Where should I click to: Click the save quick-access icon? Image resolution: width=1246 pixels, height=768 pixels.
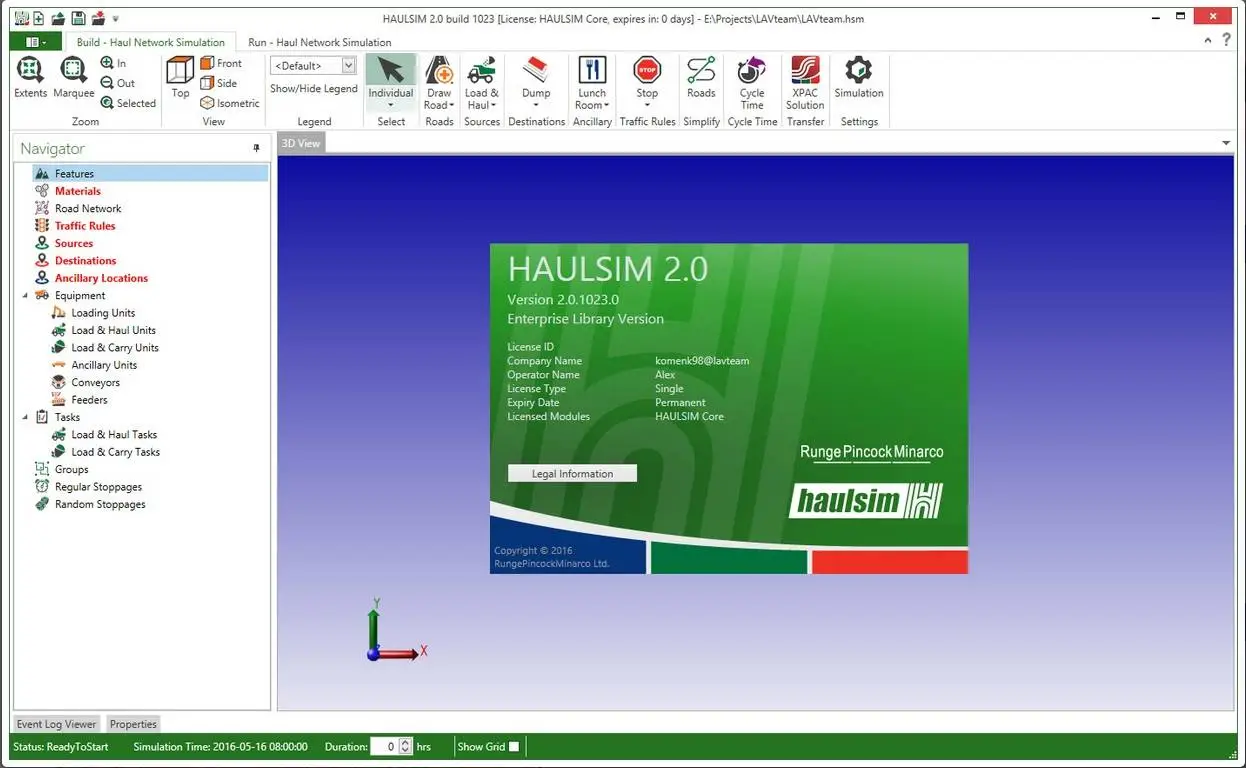click(78, 18)
